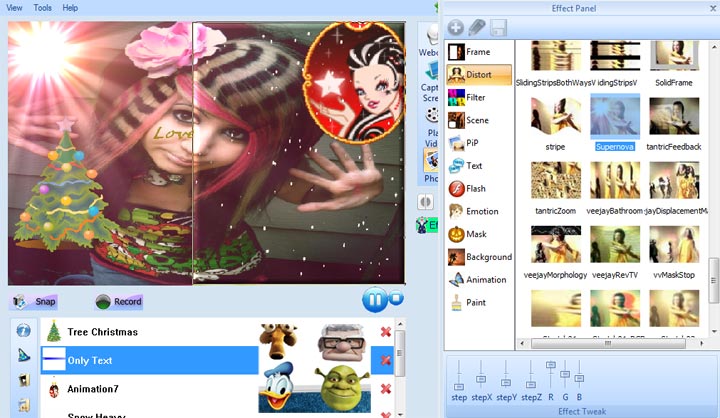Click effect gallery scroll down arrow

(714, 332)
